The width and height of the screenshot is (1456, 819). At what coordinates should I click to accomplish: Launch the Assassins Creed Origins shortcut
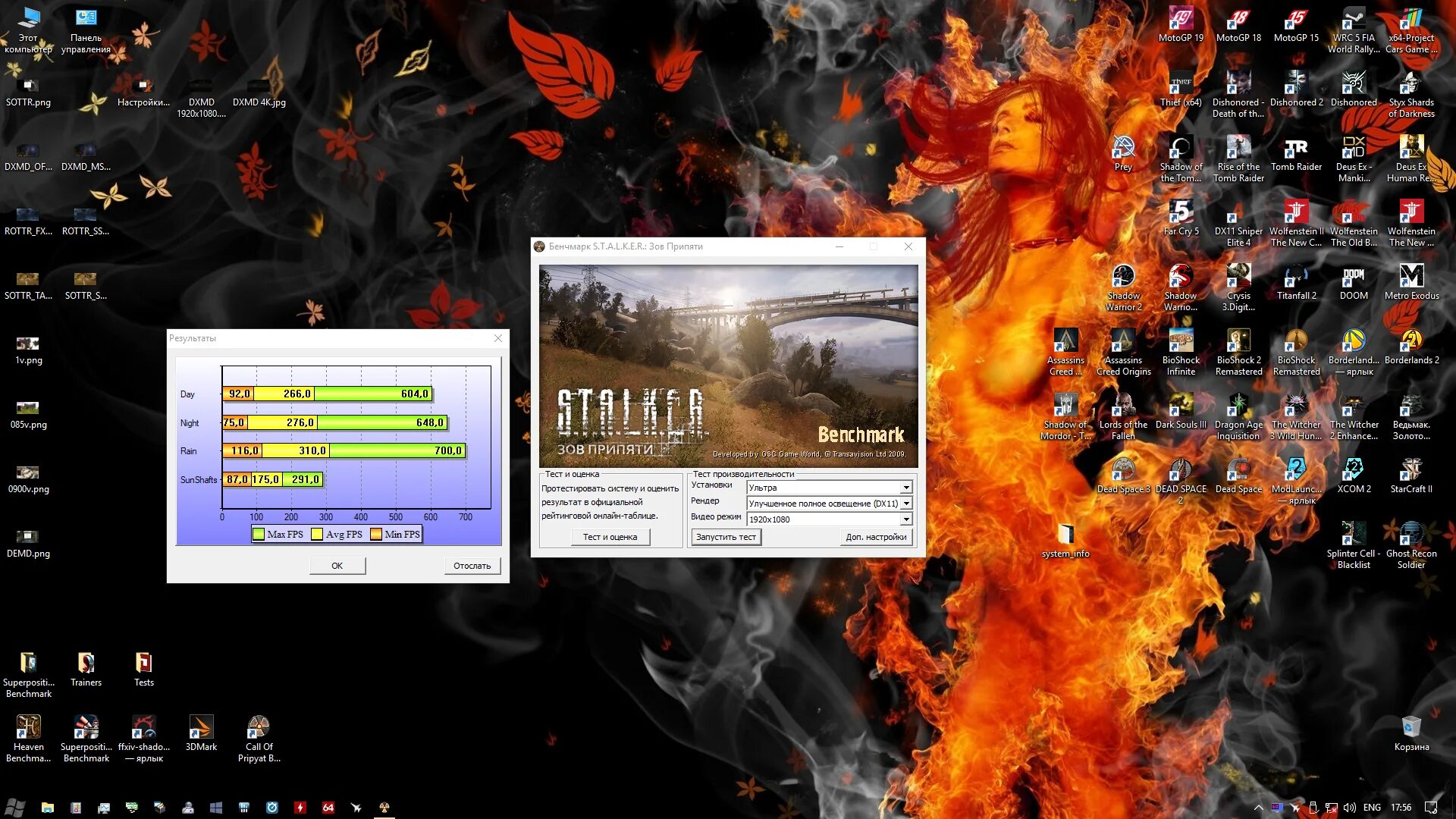click(x=1123, y=353)
